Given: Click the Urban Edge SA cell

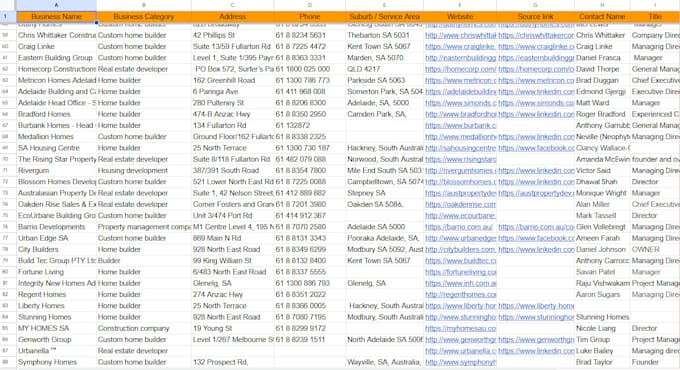Looking at the screenshot, I should tap(56, 238).
